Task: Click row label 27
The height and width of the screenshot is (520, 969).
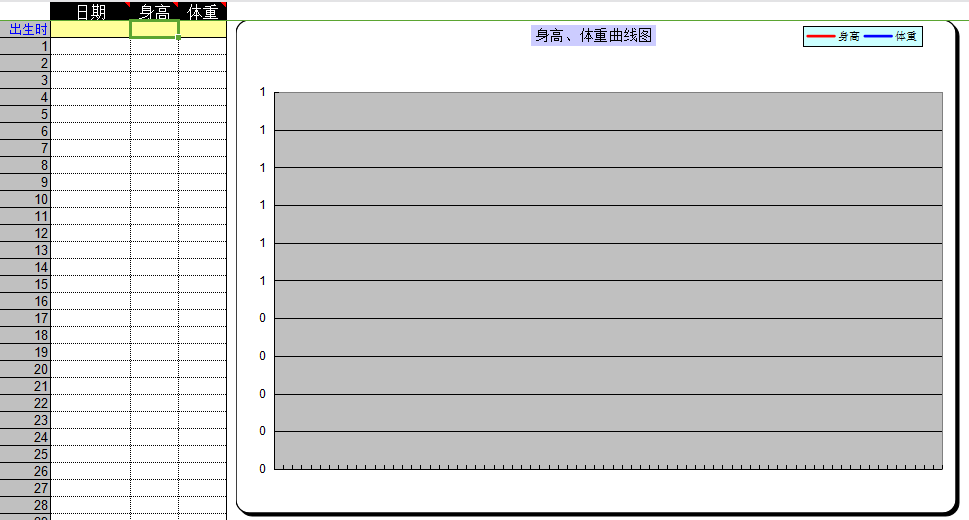Action: (x=25, y=488)
